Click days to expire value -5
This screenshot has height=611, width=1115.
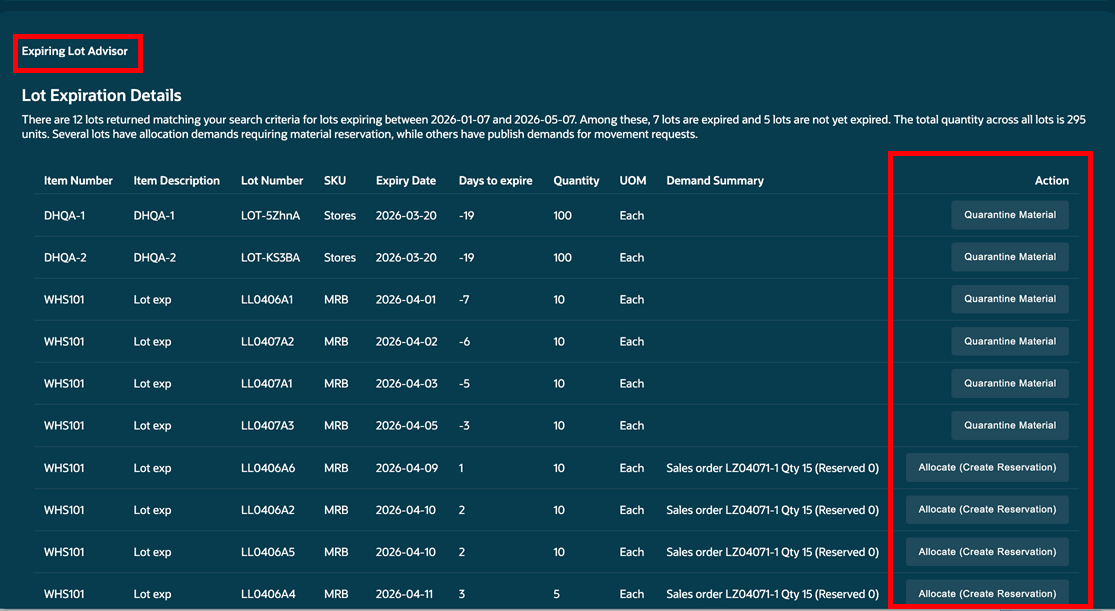[464, 383]
